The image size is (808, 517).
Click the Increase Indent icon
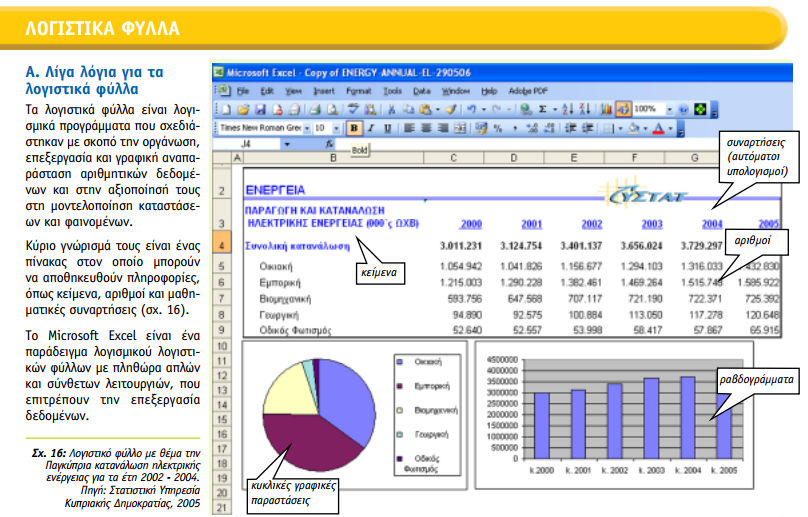[x=587, y=128]
